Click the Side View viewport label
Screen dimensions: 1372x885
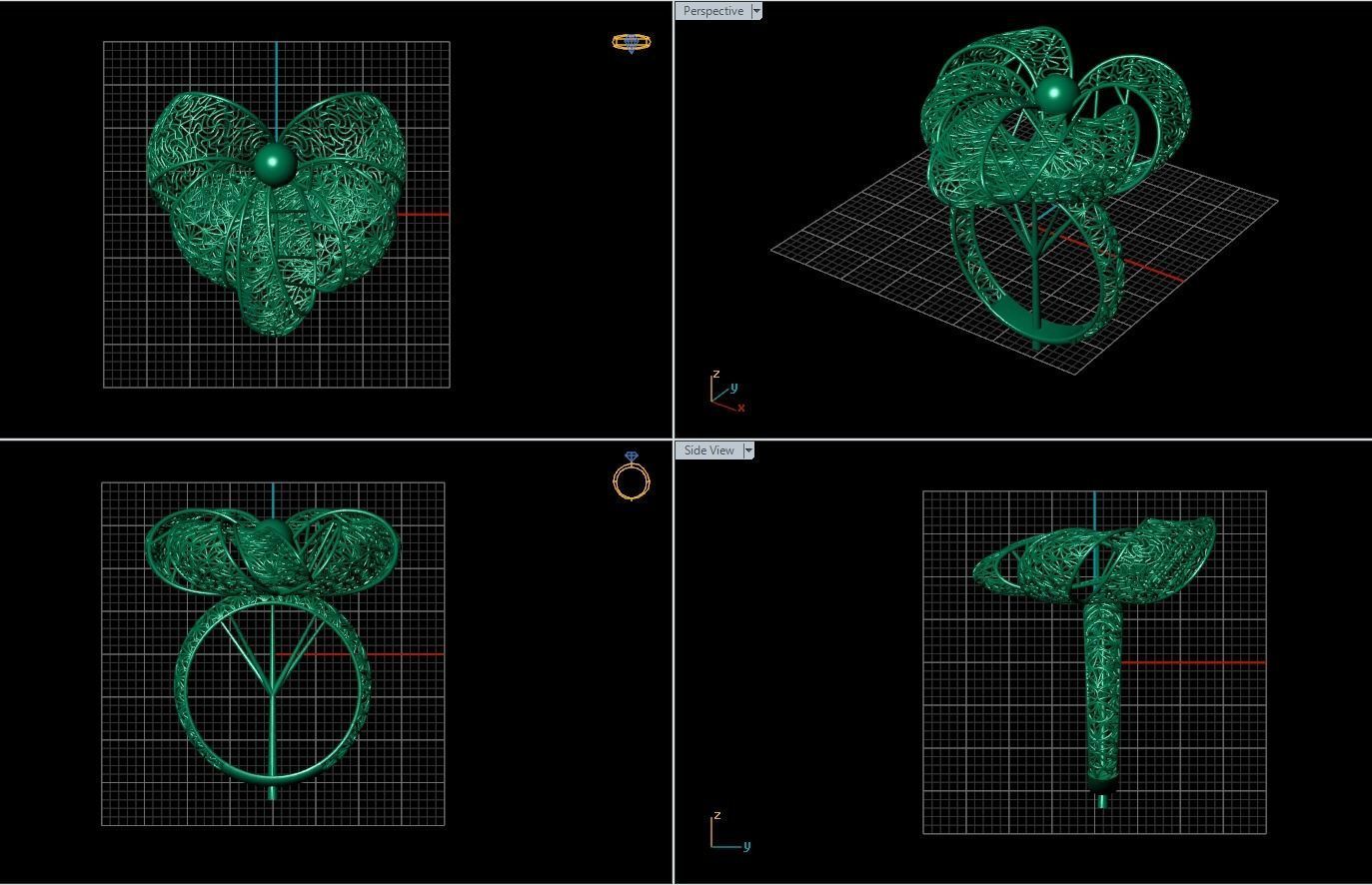click(x=709, y=450)
